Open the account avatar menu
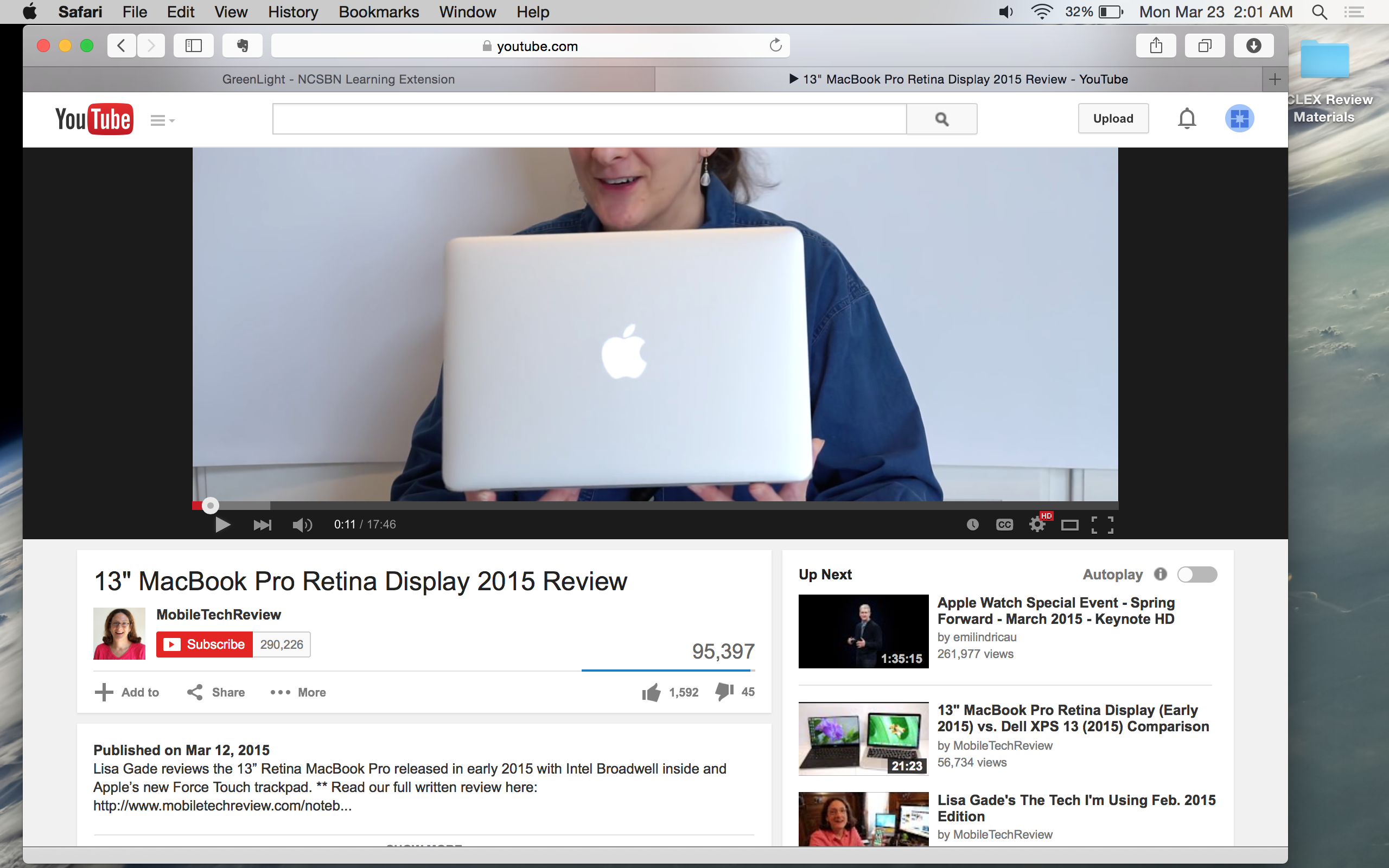 [x=1239, y=119]
